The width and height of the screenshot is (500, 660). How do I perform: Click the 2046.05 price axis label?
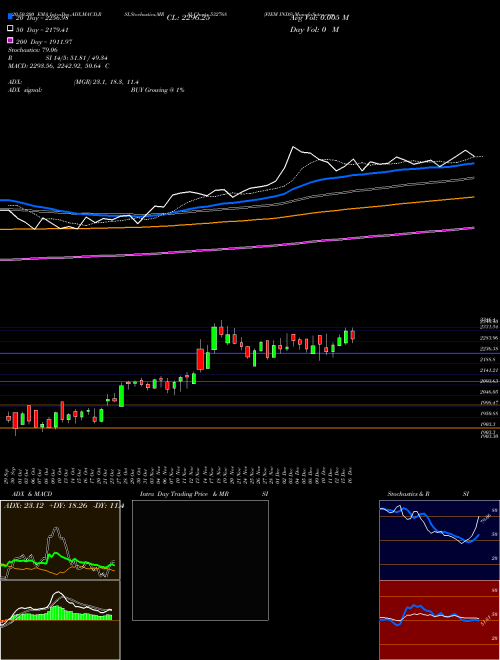click(489, 391)
